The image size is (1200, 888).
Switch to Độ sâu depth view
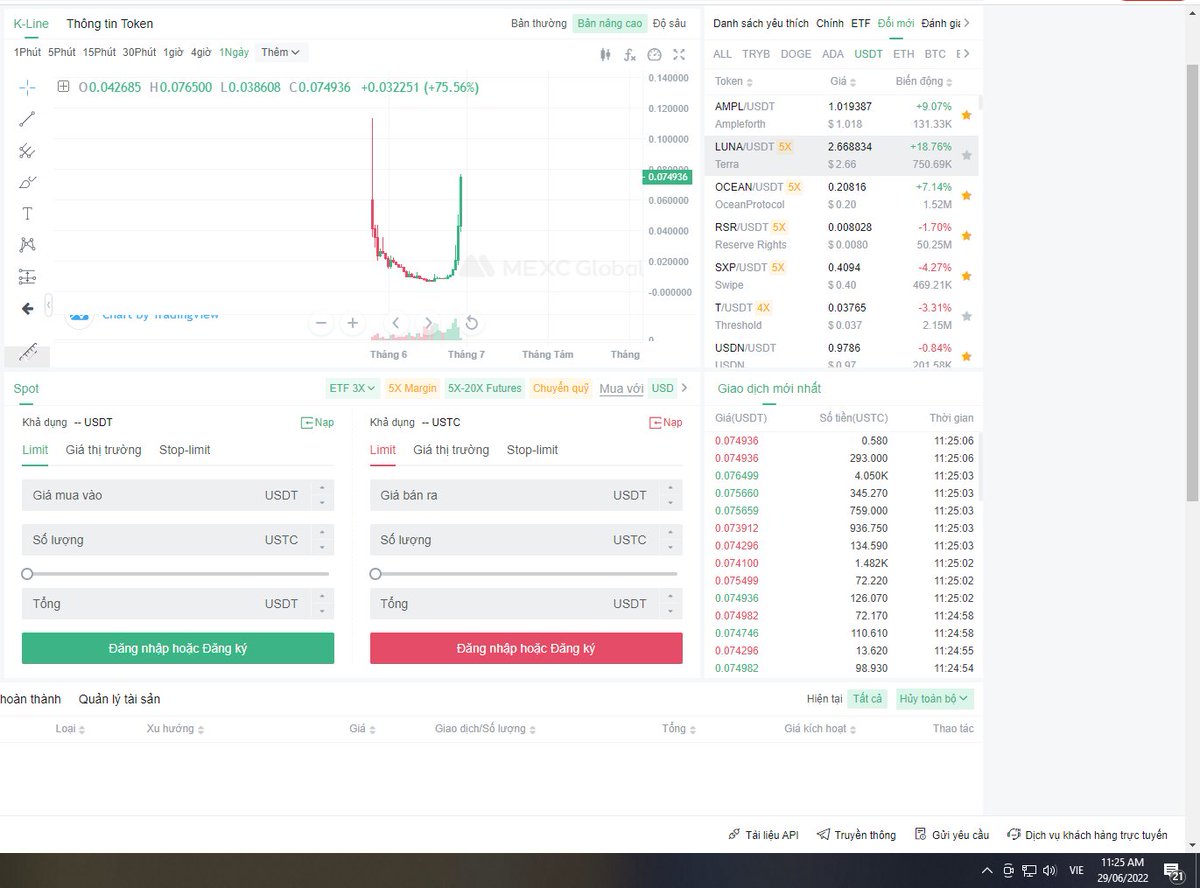click(x=669, y=23)
